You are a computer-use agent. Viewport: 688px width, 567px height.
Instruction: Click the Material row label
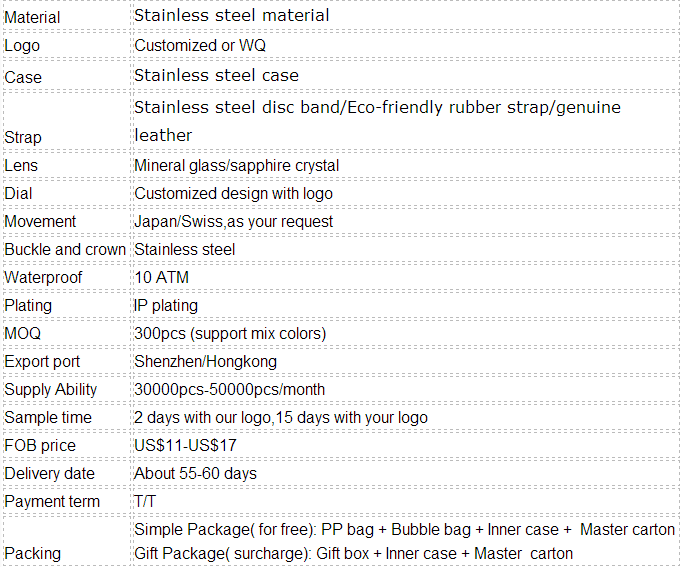32,18
